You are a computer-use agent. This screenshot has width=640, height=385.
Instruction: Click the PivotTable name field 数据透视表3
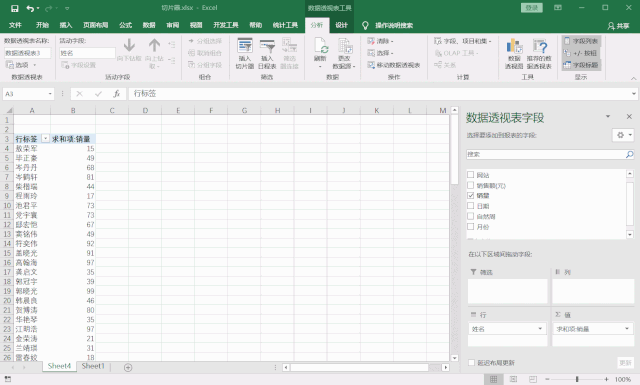click(x=27, y=53)
